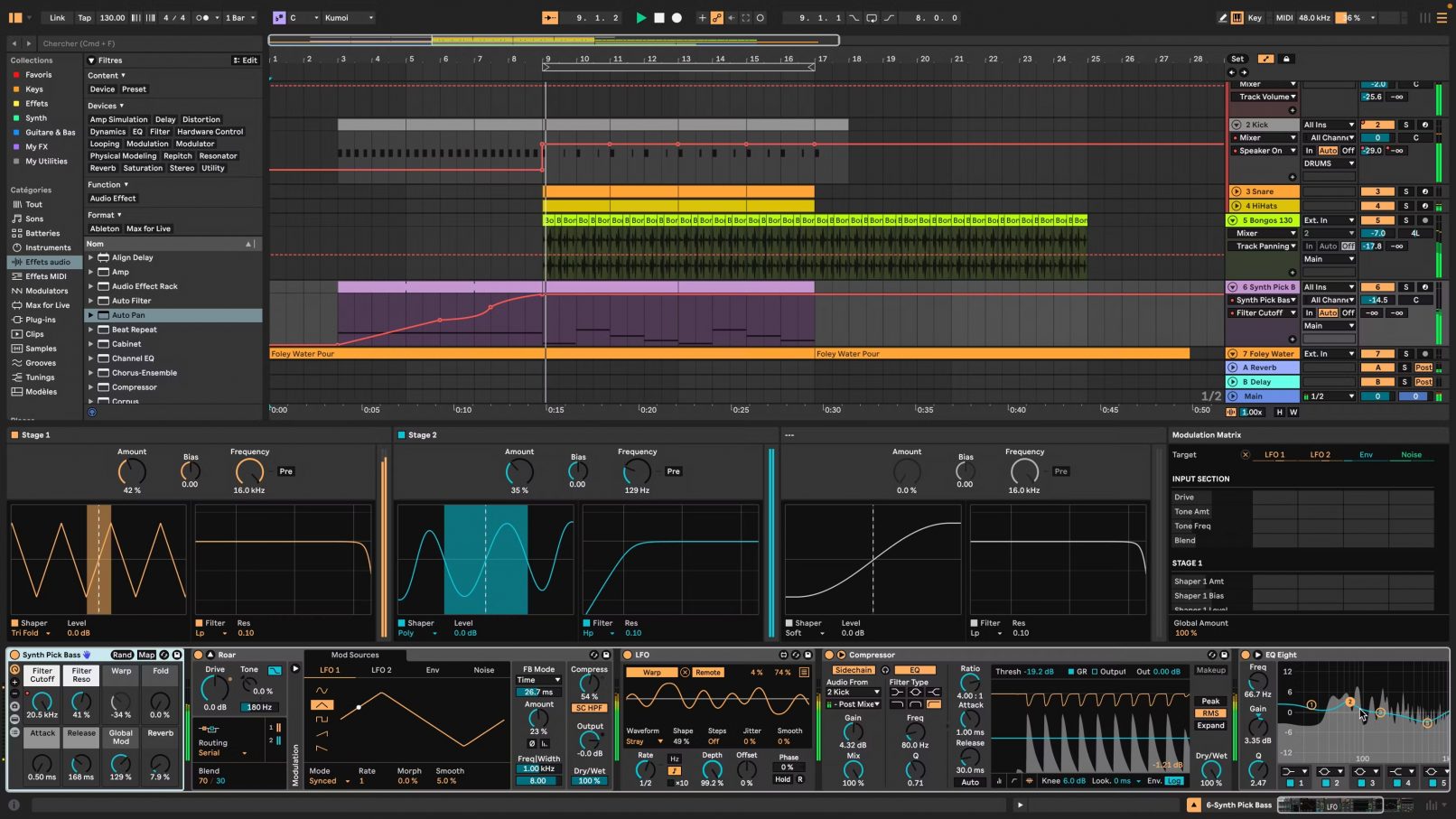The height and width of the screenshot is (819, 1456).
Task: Solo the 3 Snare track
Action: 1405,191
